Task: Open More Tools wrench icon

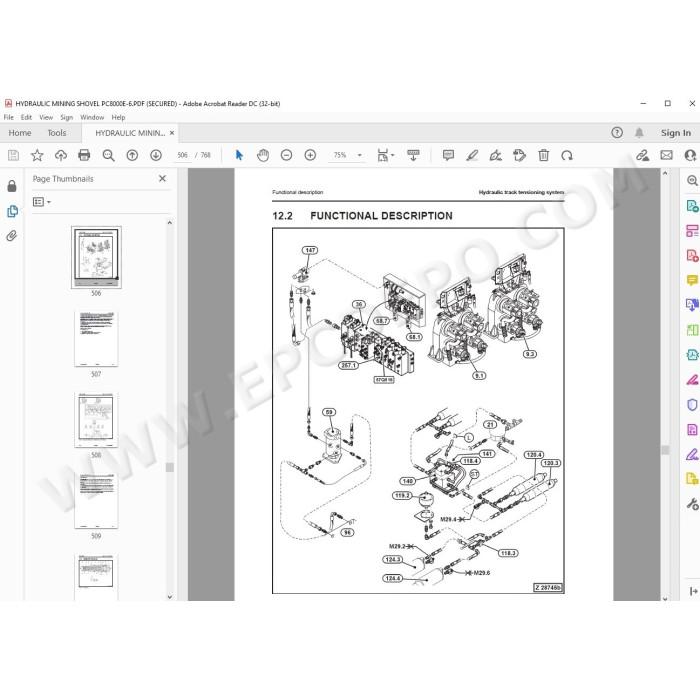Action: point(692,504)
